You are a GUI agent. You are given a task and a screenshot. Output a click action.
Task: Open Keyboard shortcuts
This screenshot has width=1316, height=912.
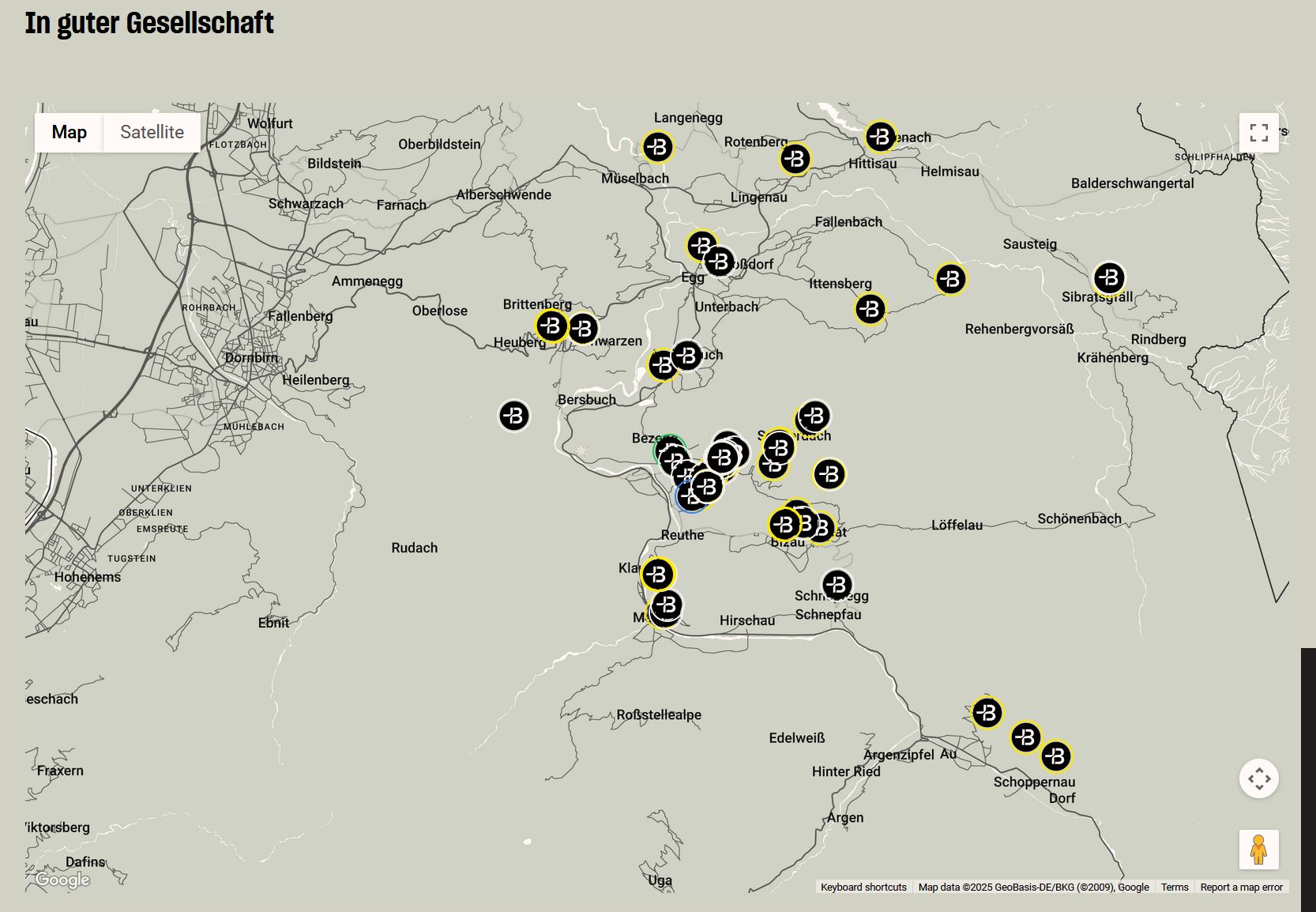[x=863, y=887]
